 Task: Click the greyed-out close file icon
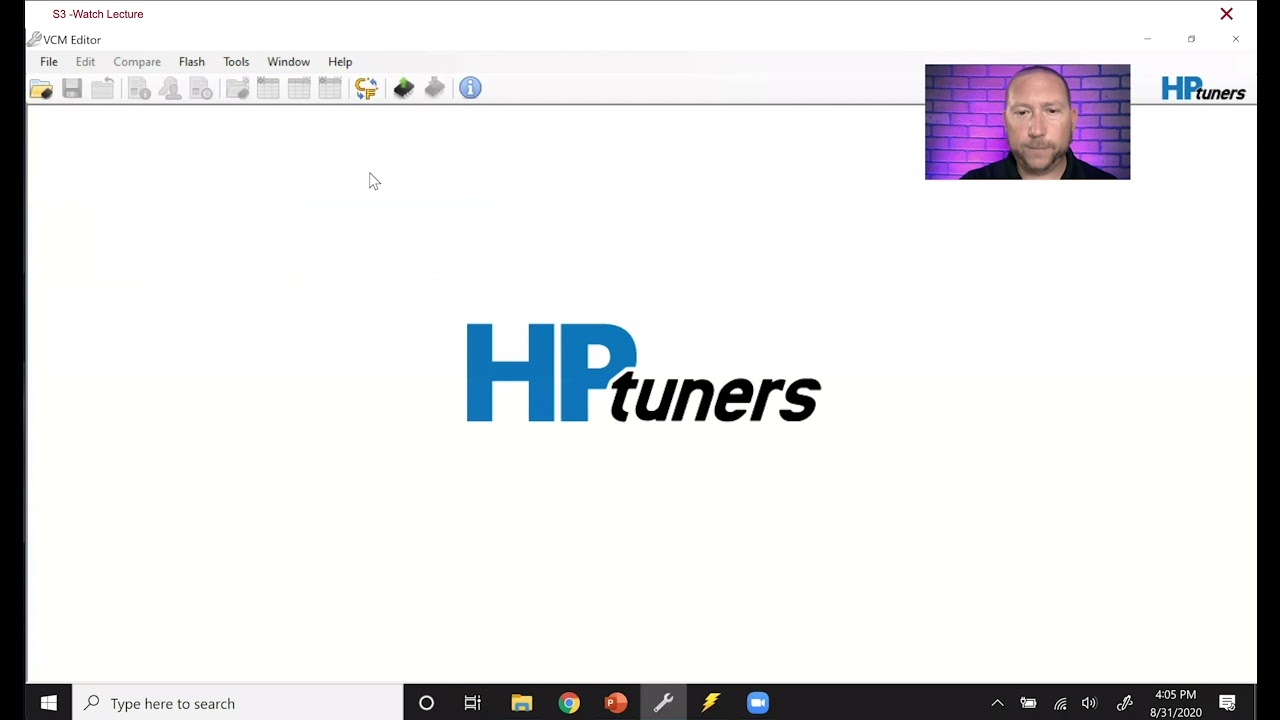coord(102,89)
